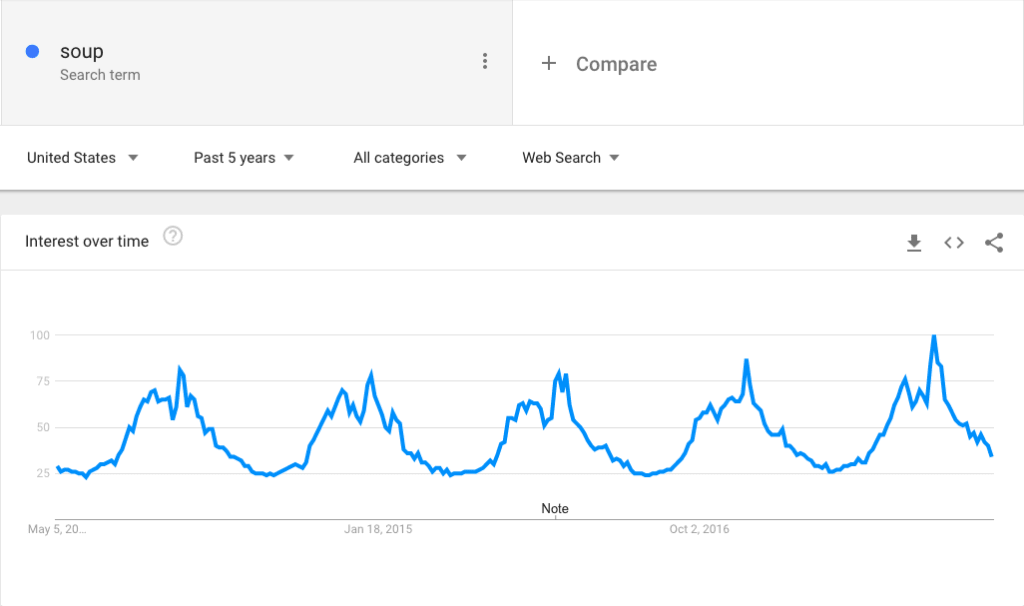Expand the United States region dropdown
1024x606 pixels.
(82, 158)
